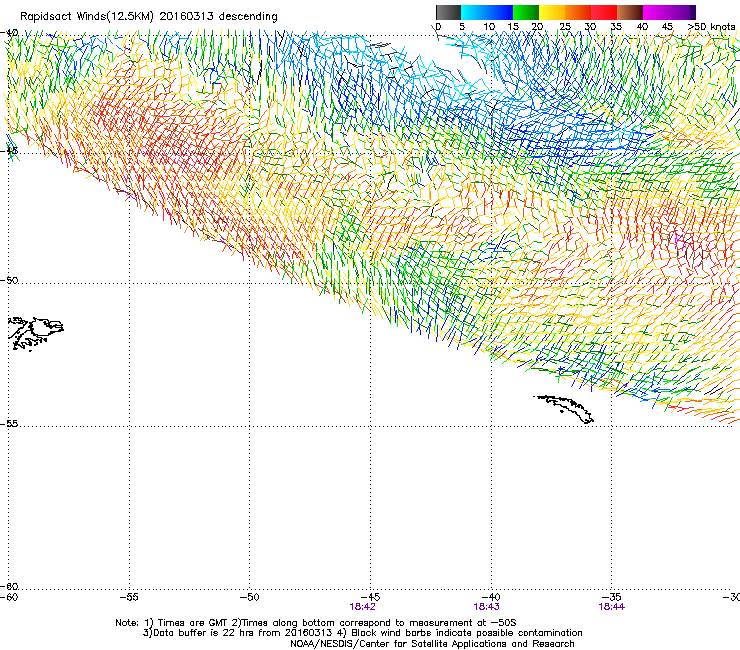Click the green 15-20 knots legend segment
Screen dimensions: 740x650
(526, 12)
